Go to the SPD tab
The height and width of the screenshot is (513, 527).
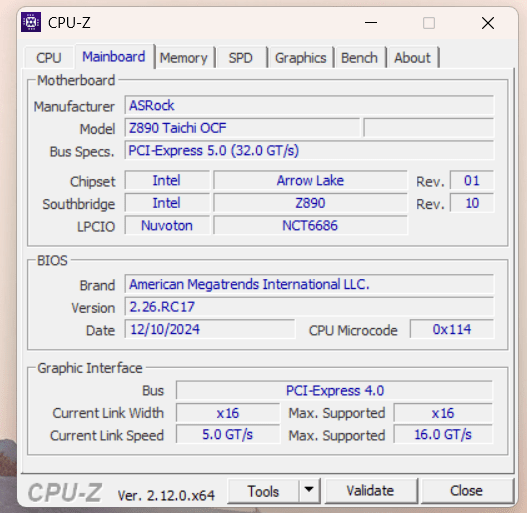pyautogui.click(x=241, y=58)
